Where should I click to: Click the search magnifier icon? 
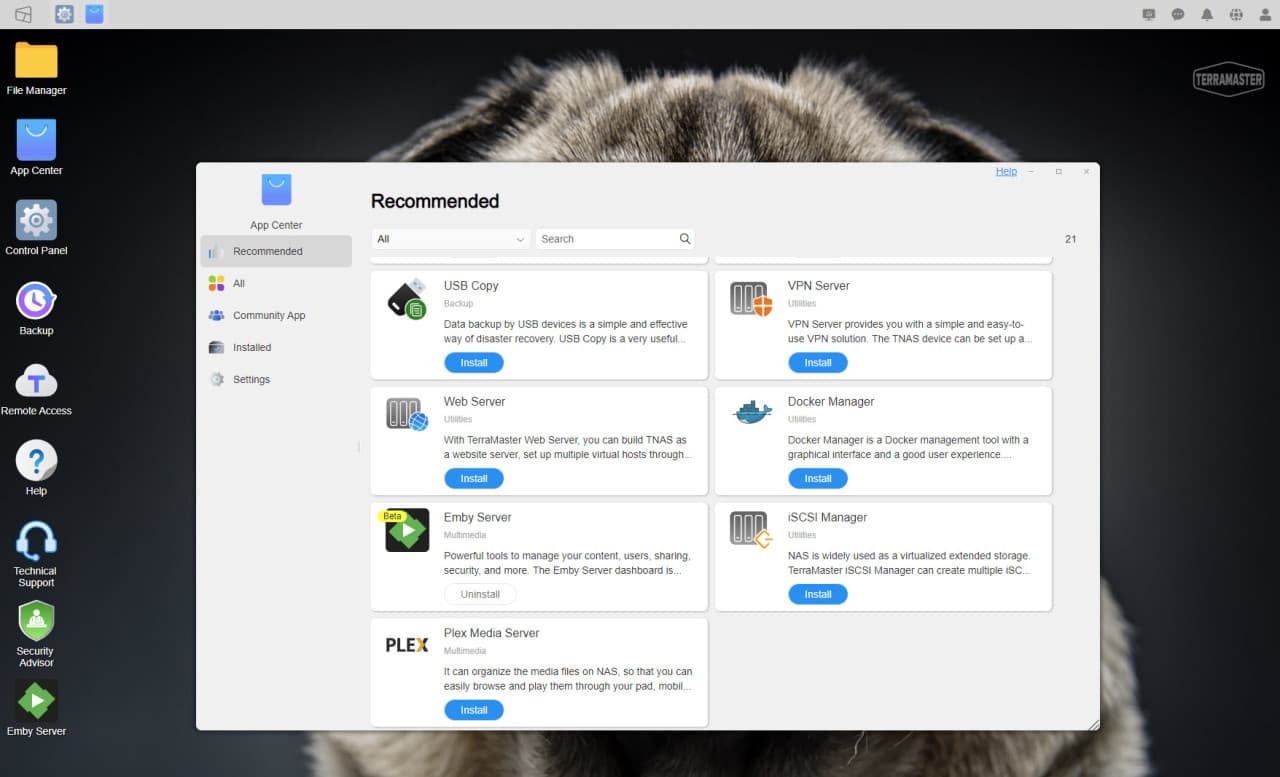pos(685,239)
